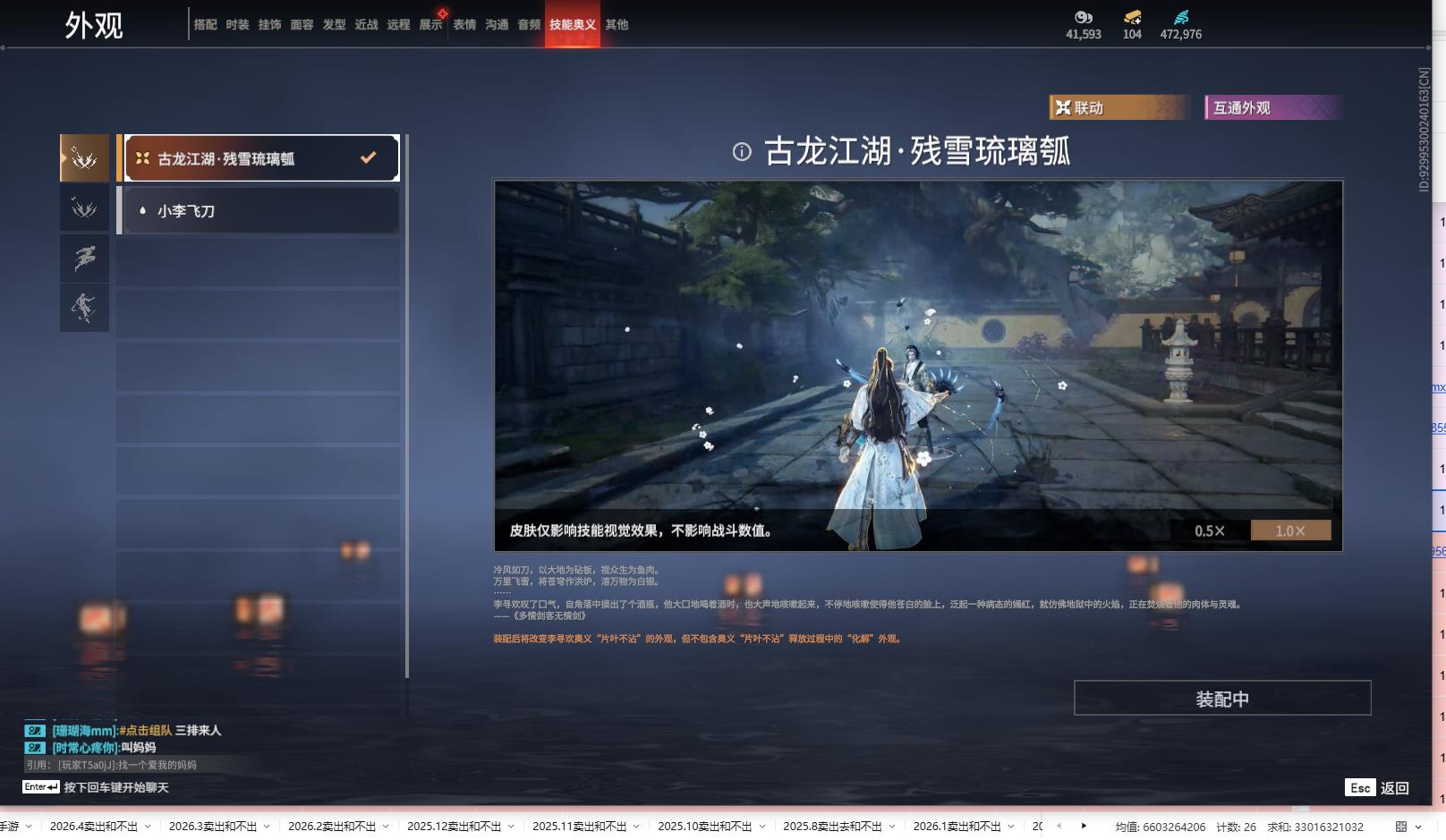Open the running-figure movement category in sidebar
The image size is (1446, 840).
[84, 259]
